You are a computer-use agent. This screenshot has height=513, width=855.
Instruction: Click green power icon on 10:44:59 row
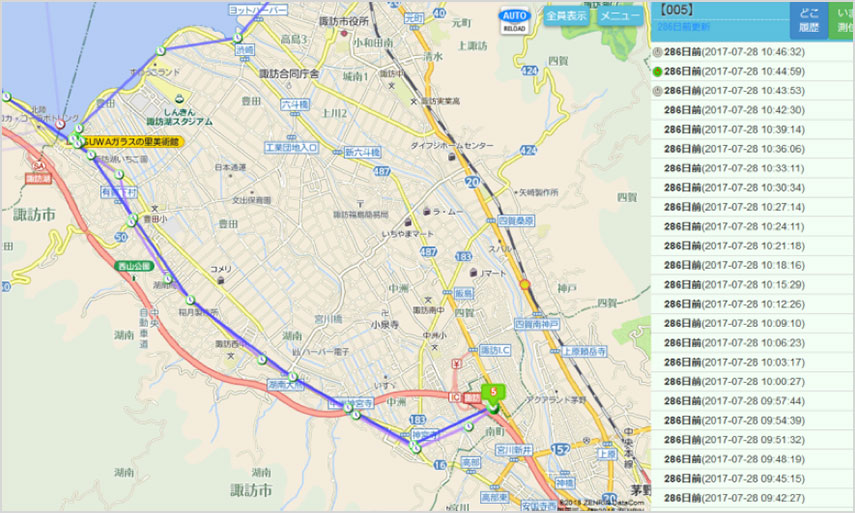coord(658,71)
